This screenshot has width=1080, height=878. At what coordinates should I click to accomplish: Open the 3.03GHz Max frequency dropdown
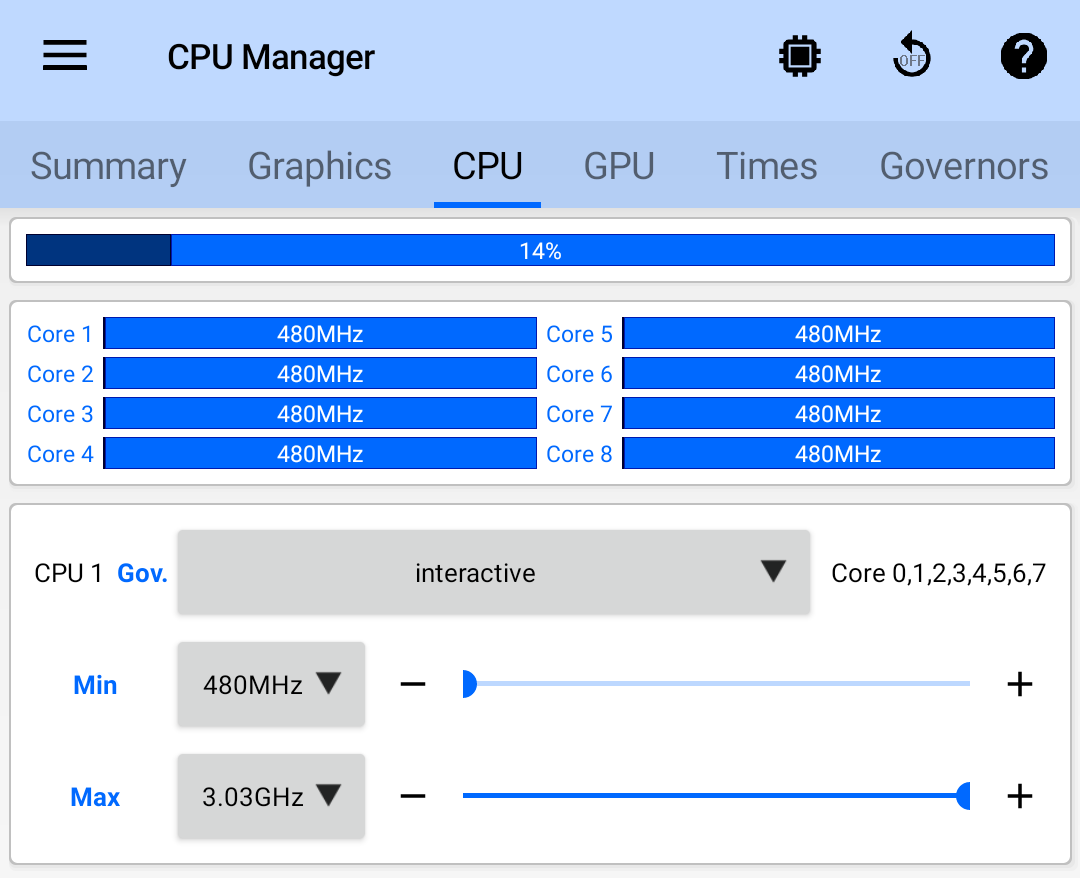[271, 797]
